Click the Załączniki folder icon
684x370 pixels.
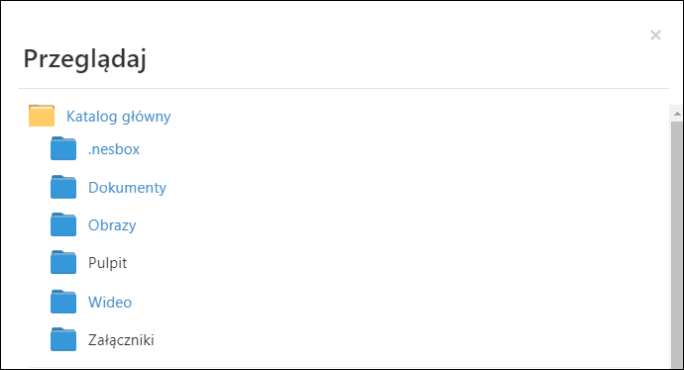pyautogui.click(x=63, y=339)
